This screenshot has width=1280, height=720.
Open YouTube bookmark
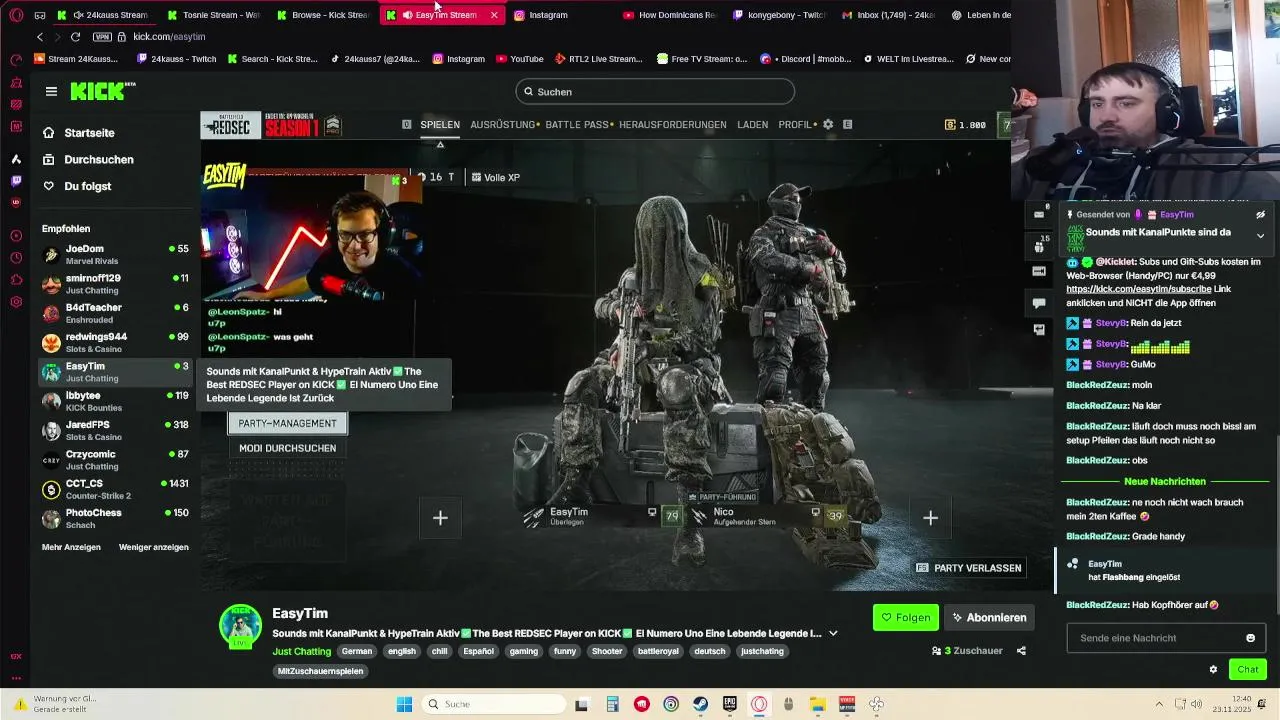[519, 59]
